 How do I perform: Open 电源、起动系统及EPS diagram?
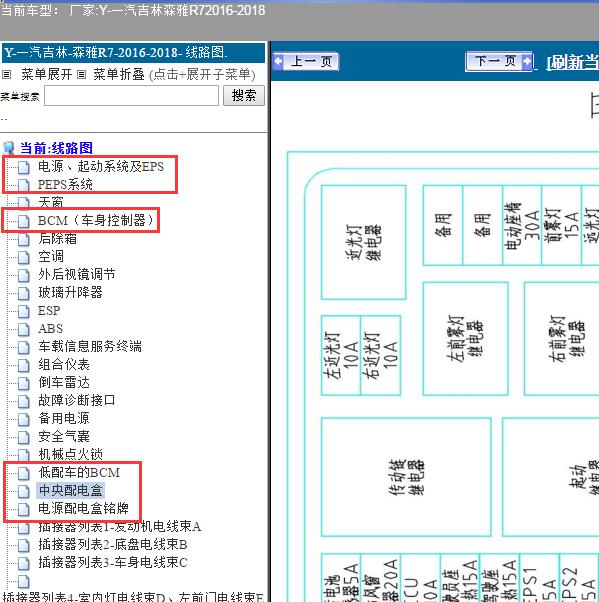pyautogui.click(x=101, y=166)
